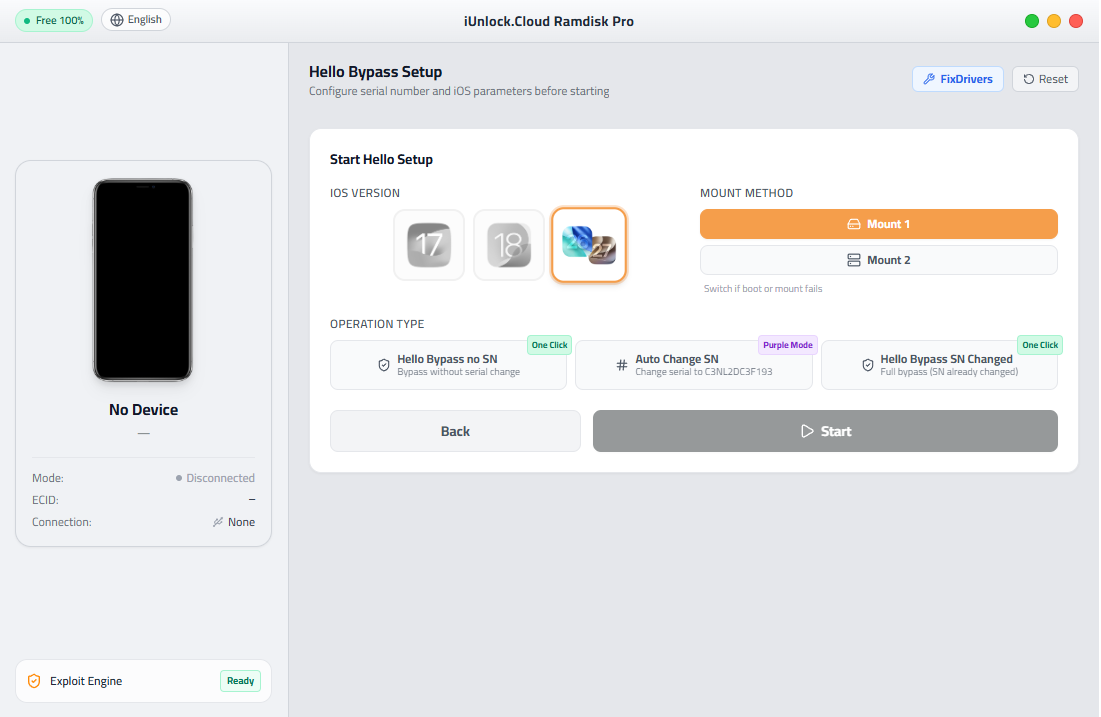Select Auto Change SN operation

(x=694, y=365)
